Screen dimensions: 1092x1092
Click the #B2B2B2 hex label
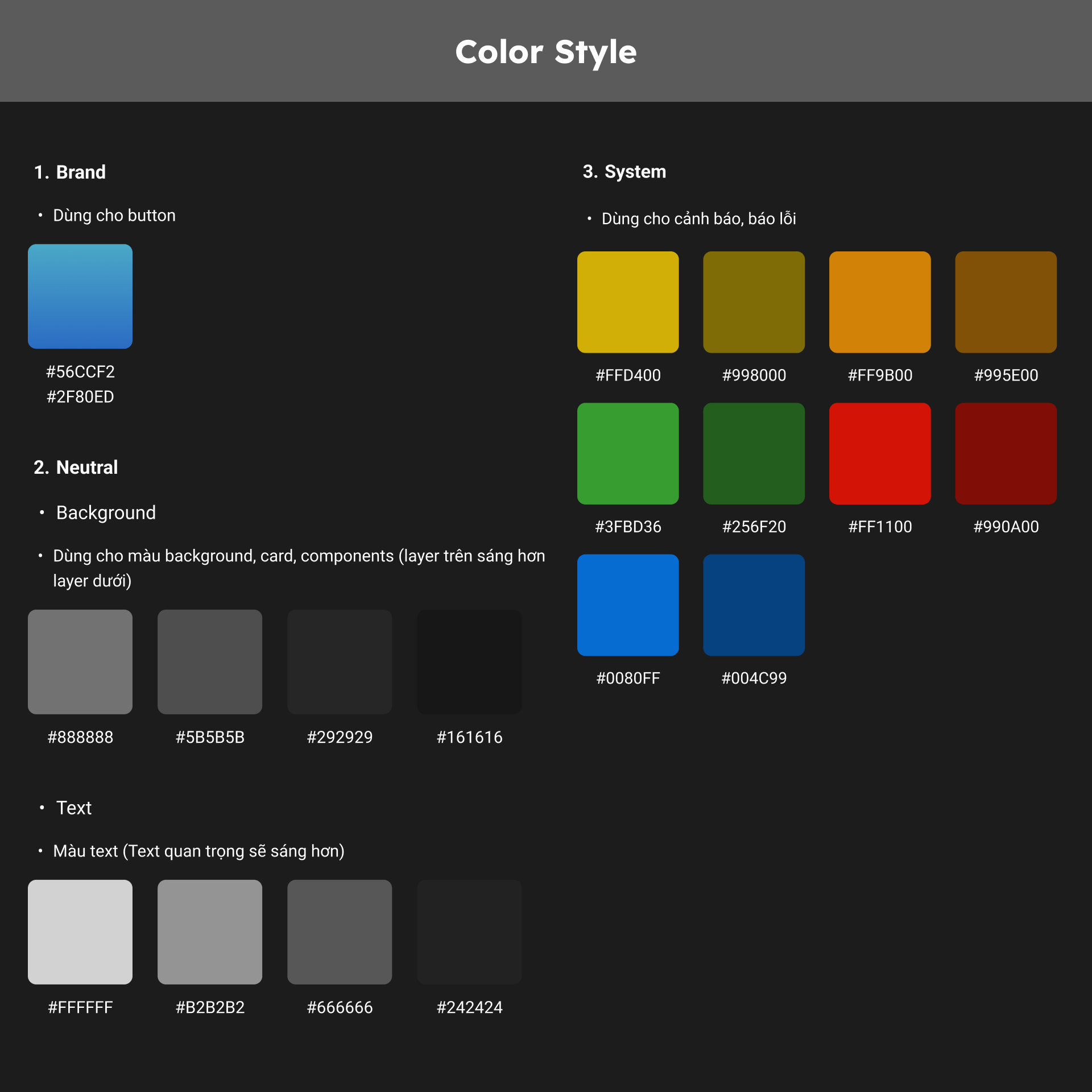click(x=210, y=1008)
